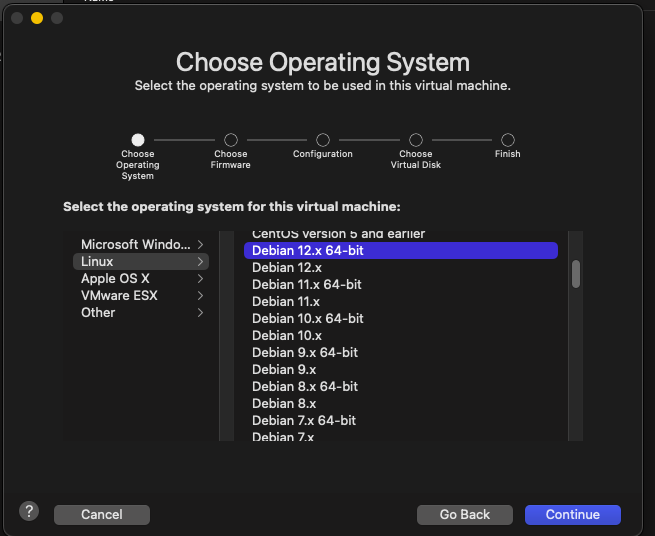The image size is (655, 536).
Task: Choose Debian 7.x 64-bit
Action: 303,421
